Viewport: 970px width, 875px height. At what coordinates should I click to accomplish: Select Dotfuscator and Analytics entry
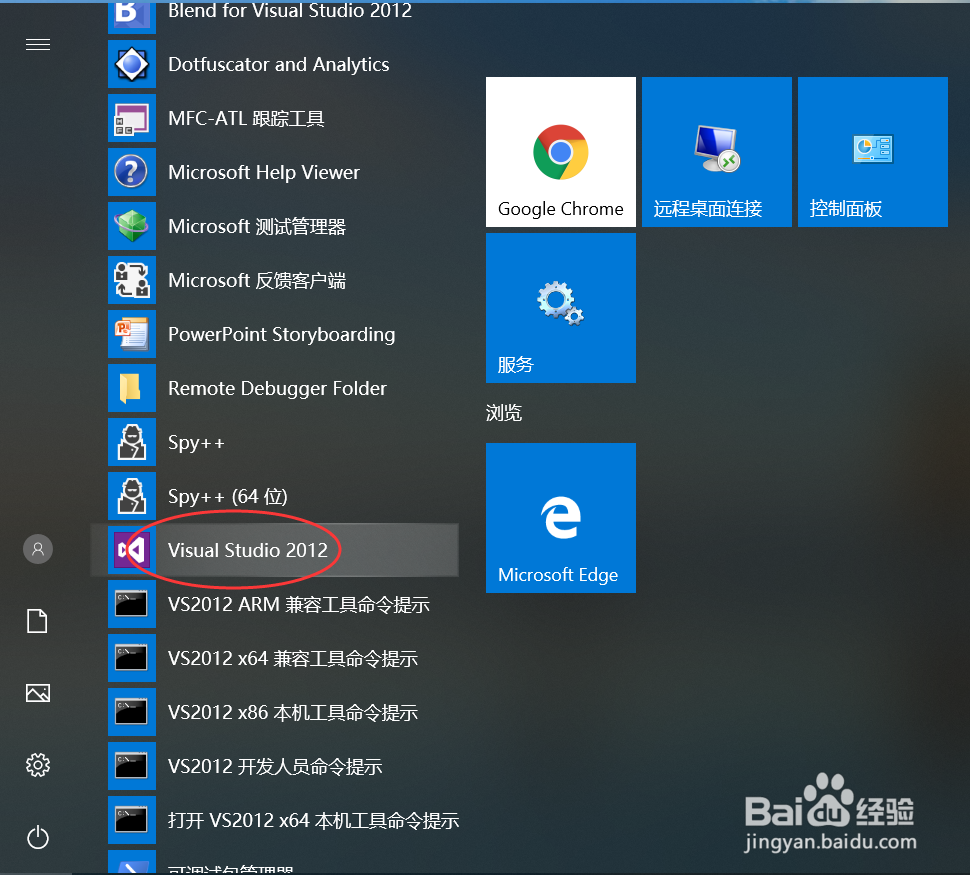278,64
